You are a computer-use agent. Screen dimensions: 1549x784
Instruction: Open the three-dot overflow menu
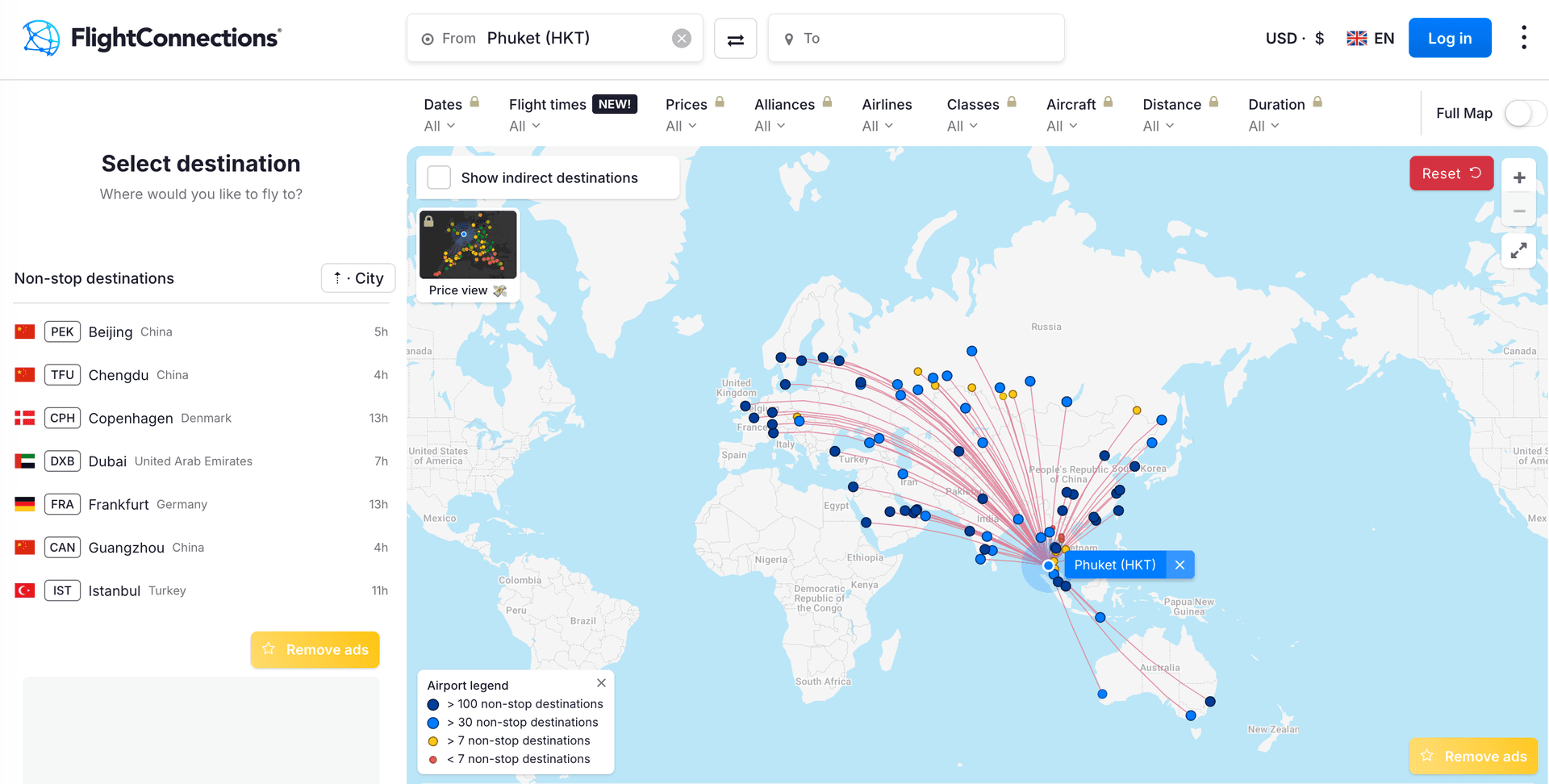[1524, 37]
